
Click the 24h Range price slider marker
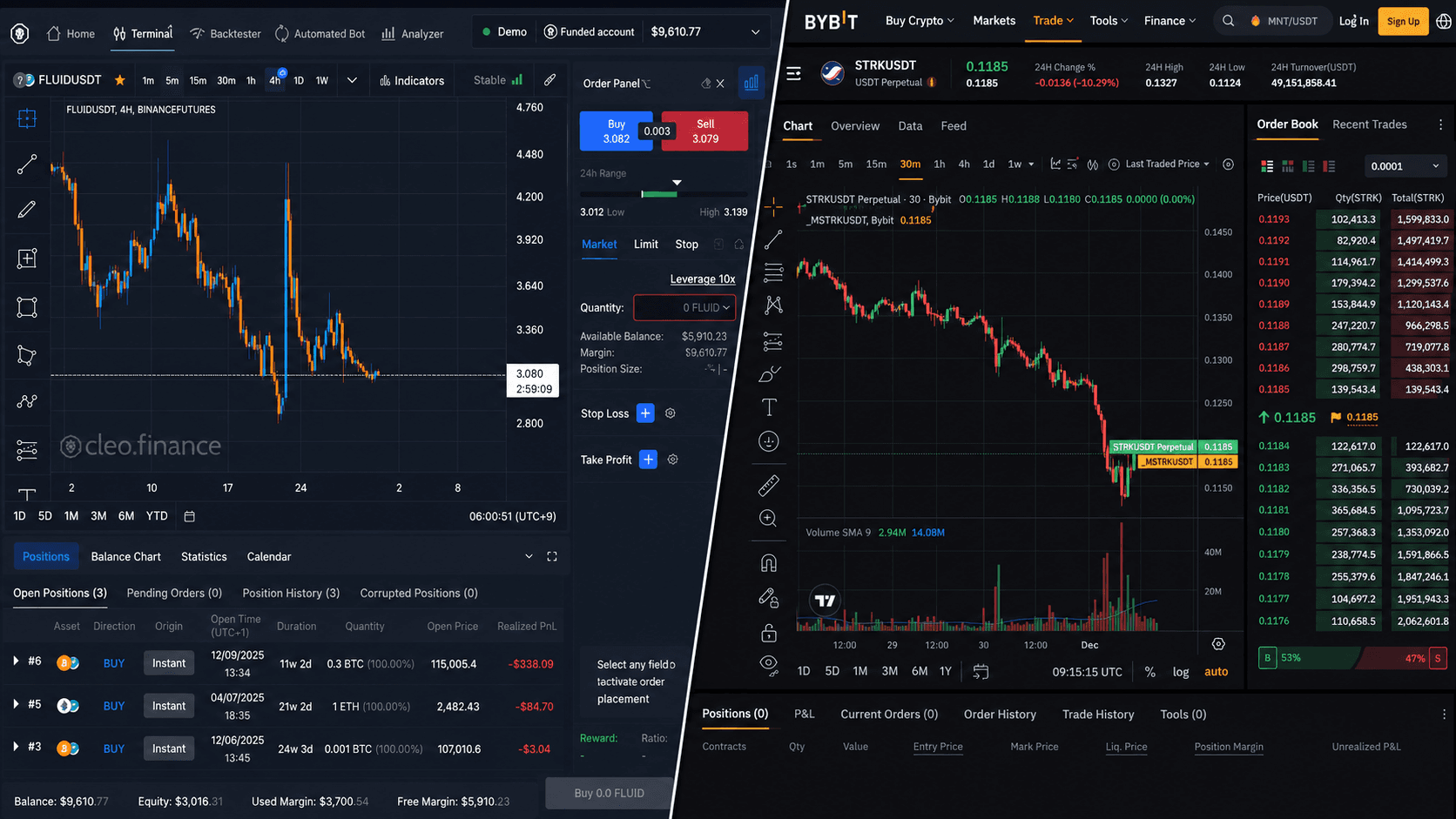(x=677, y=183)
